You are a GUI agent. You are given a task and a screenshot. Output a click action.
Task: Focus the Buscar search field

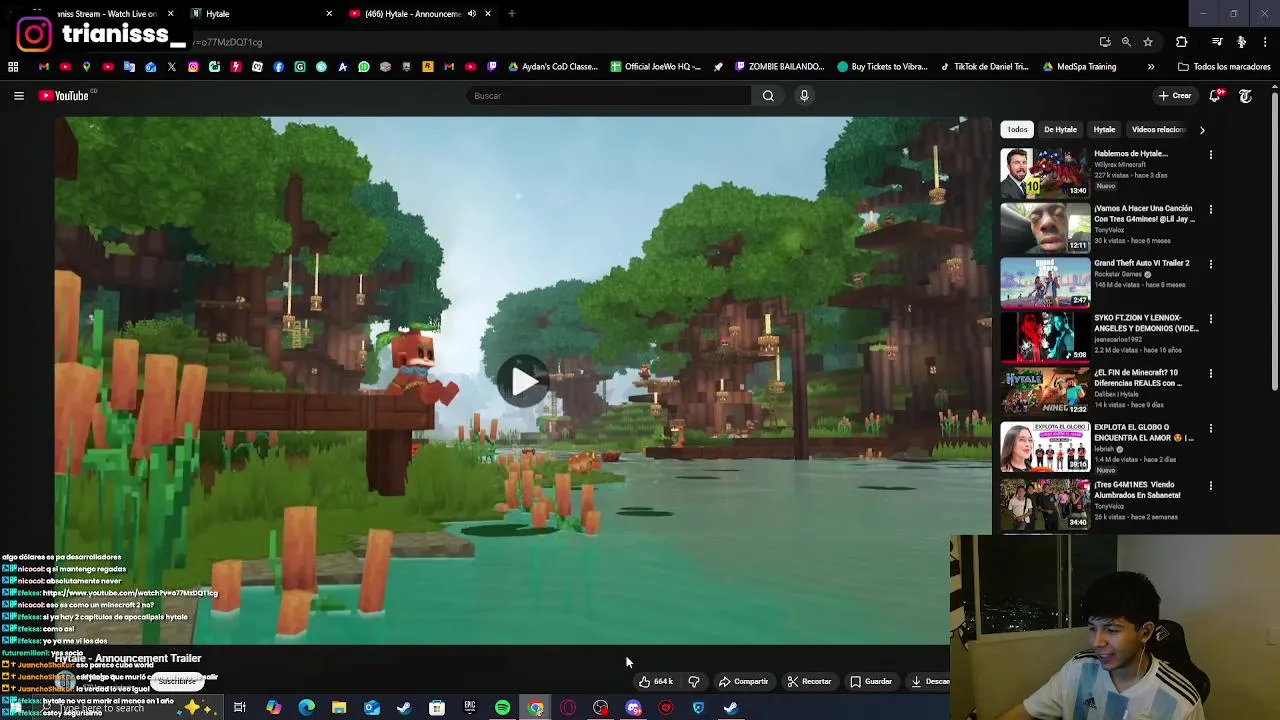click(608, 96)
